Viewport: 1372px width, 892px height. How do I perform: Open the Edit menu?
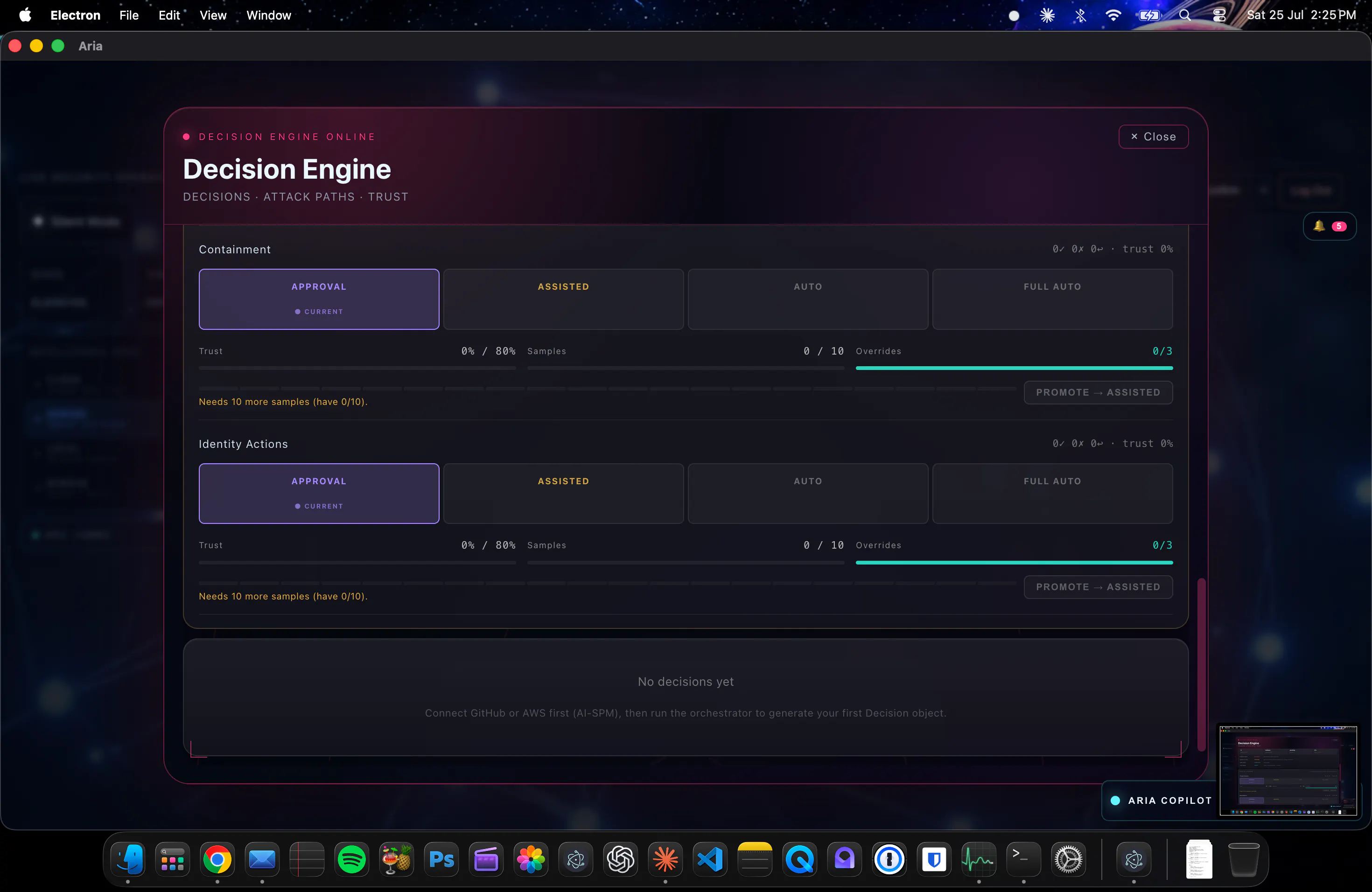click(x=169, y=15)
